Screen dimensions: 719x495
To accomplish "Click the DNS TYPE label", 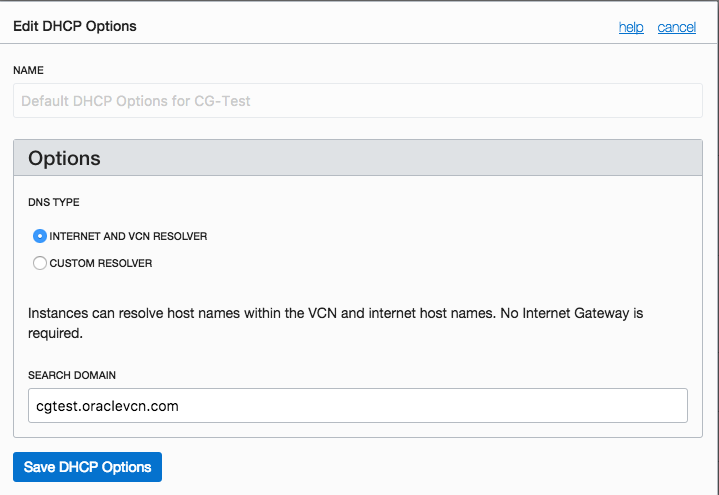I will coord(54,202).
